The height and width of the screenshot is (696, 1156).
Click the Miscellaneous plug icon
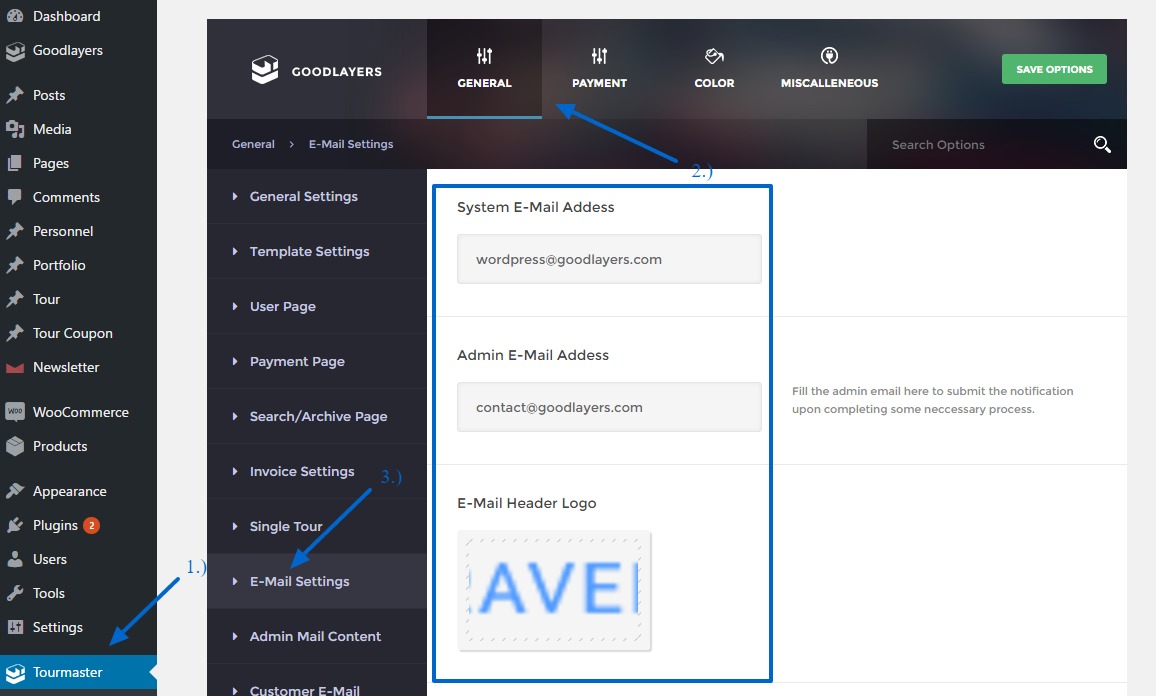(x=829, y=56)
